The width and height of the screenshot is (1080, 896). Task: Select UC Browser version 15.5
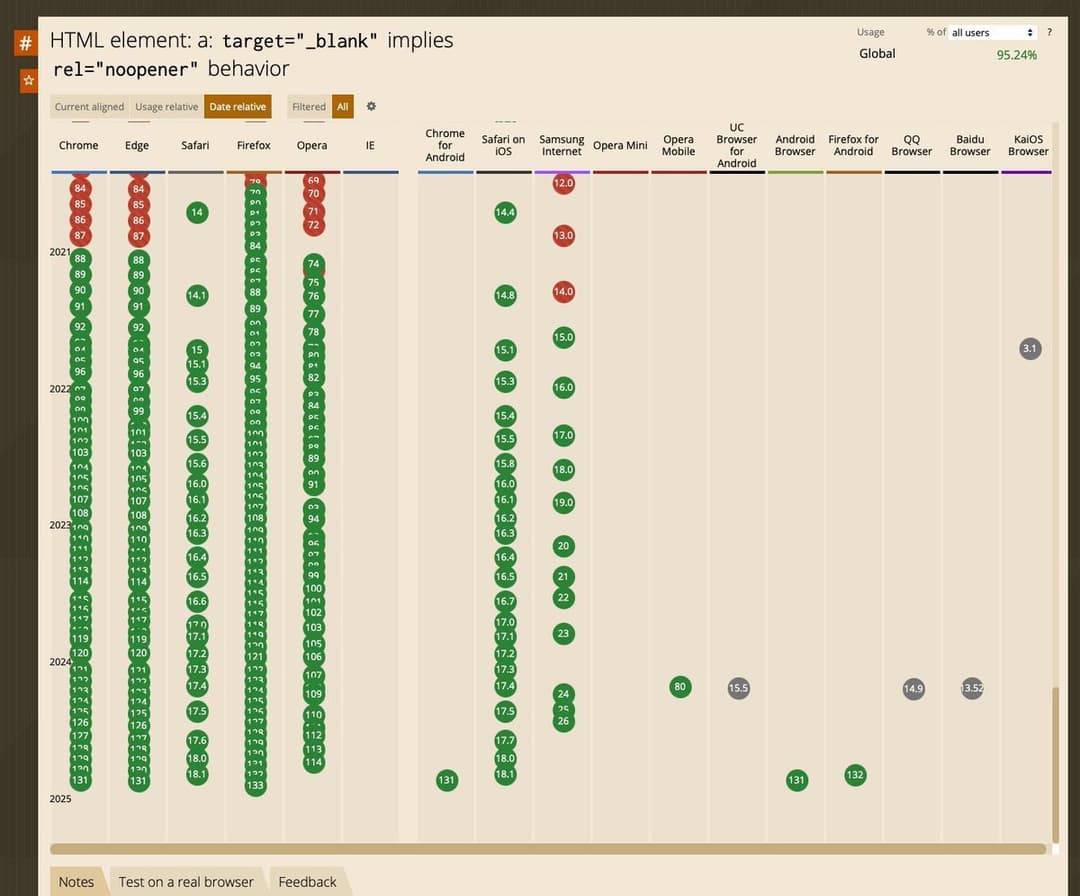(x=738, y=688)
